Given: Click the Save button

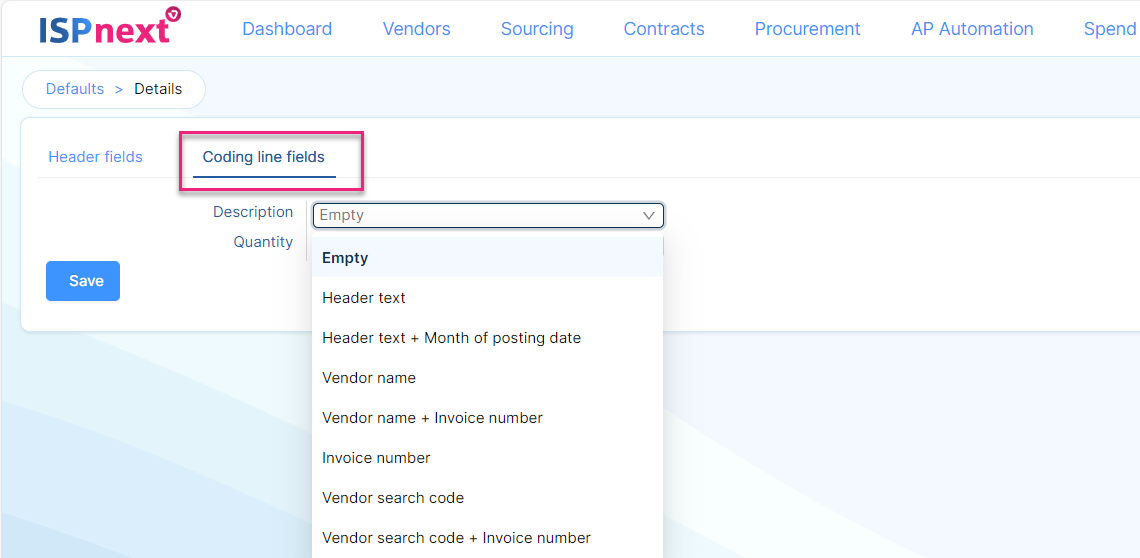Looking at the screenshot, I should [83, 281].
